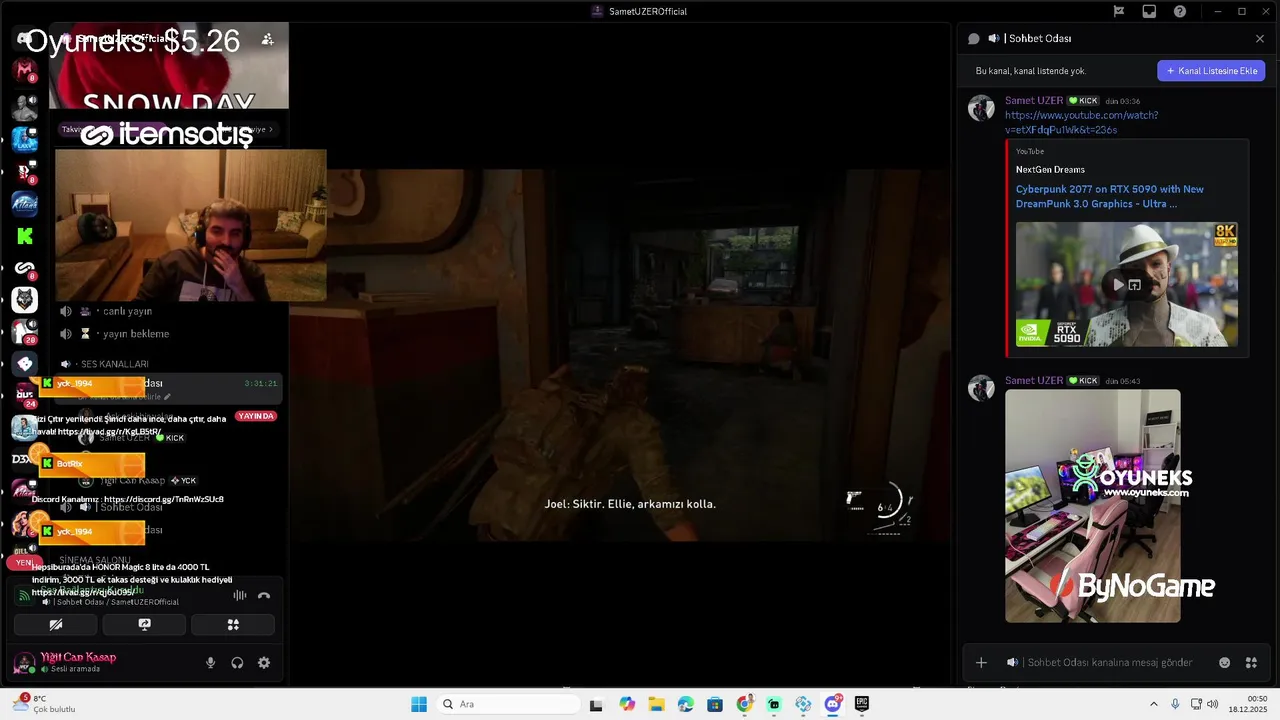The height and width of the screenshot is (720, 1280).
Task: Click the Windows taskbar search box 'Ara'
Action: 506,704
